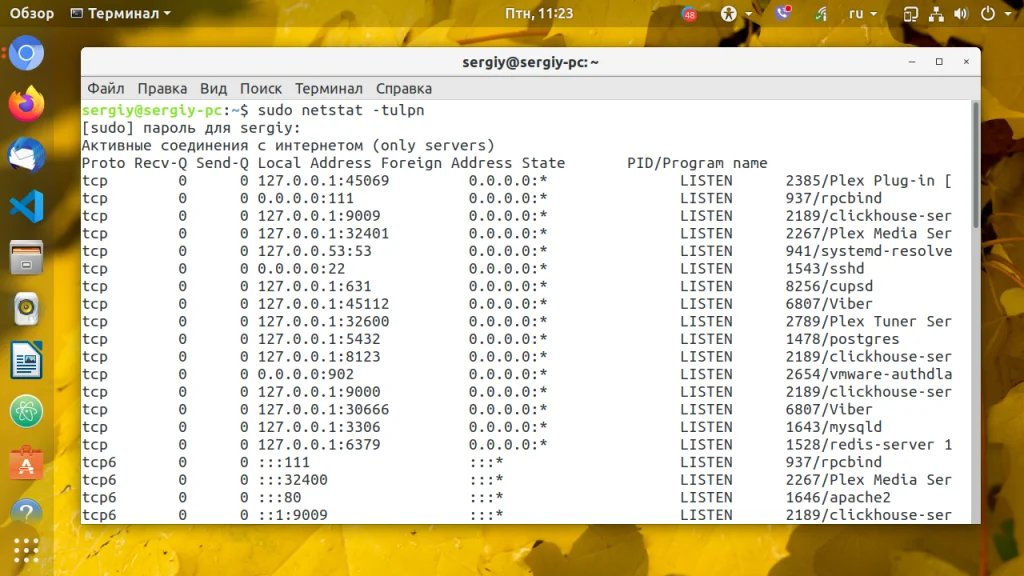Click 941/systemd-resolve program name
The image size is (1024, 576).
click(x=869, y=251)
